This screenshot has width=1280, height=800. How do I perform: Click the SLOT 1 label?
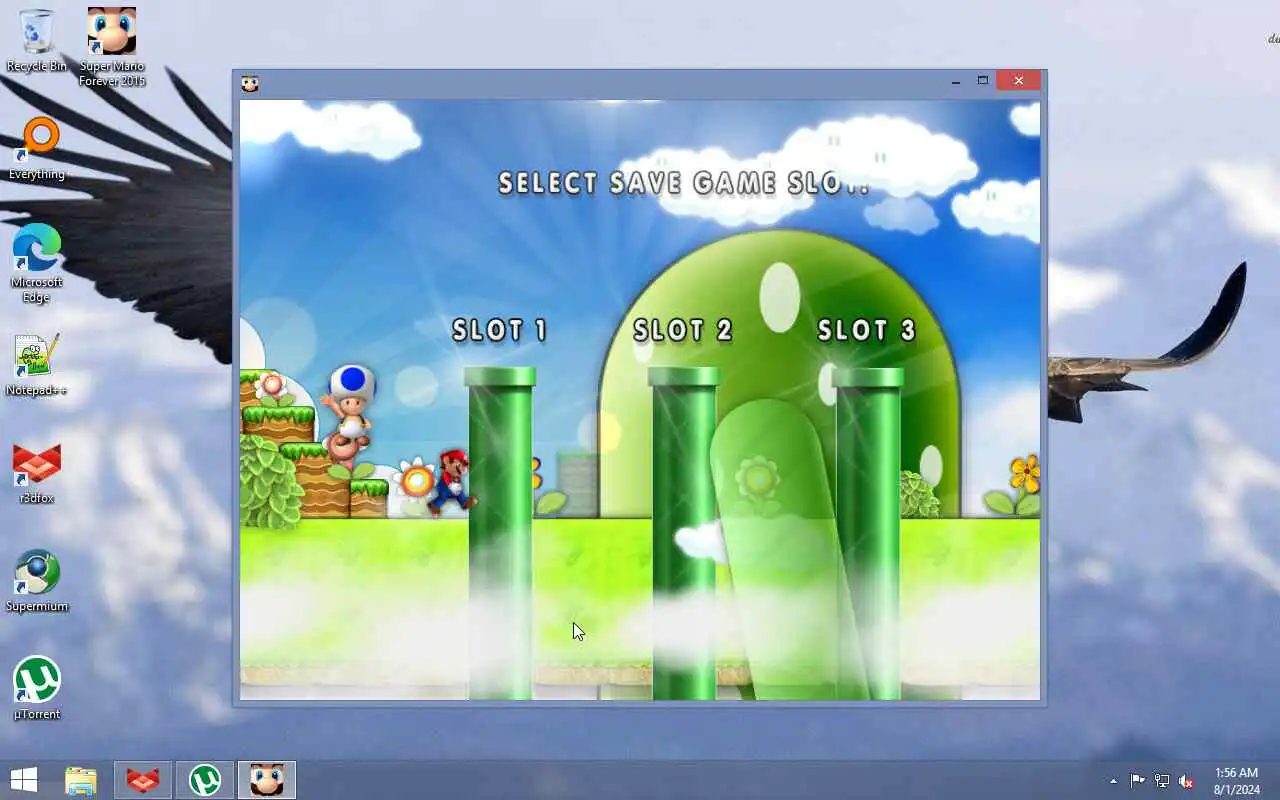pyautogui.click(x=500, y=330)
